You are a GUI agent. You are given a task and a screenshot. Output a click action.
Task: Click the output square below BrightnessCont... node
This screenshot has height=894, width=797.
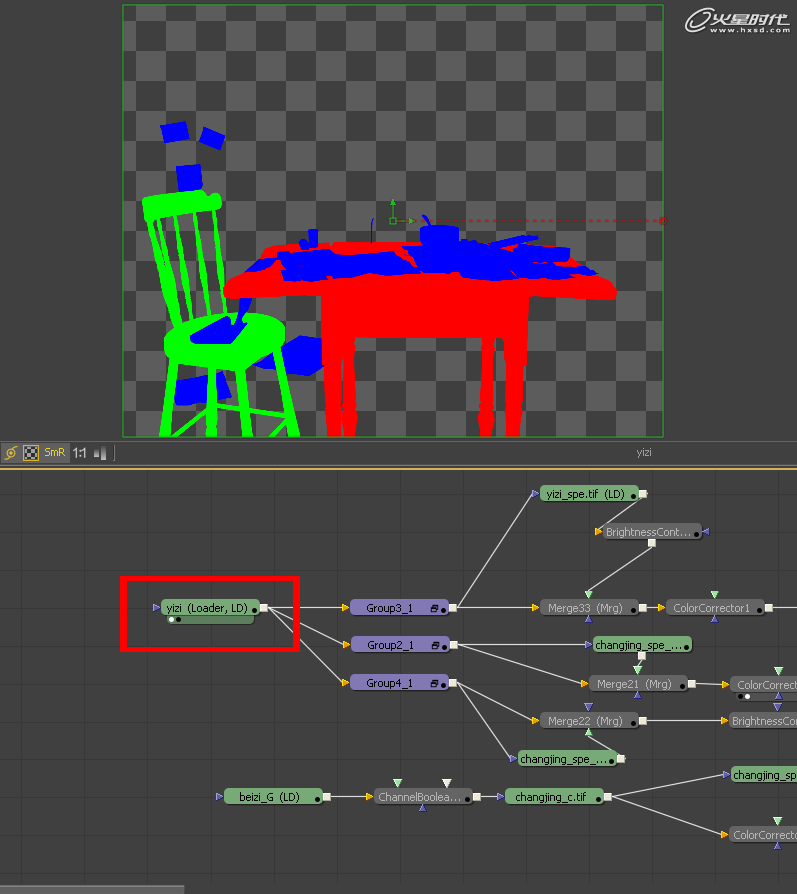click(652, 543)
